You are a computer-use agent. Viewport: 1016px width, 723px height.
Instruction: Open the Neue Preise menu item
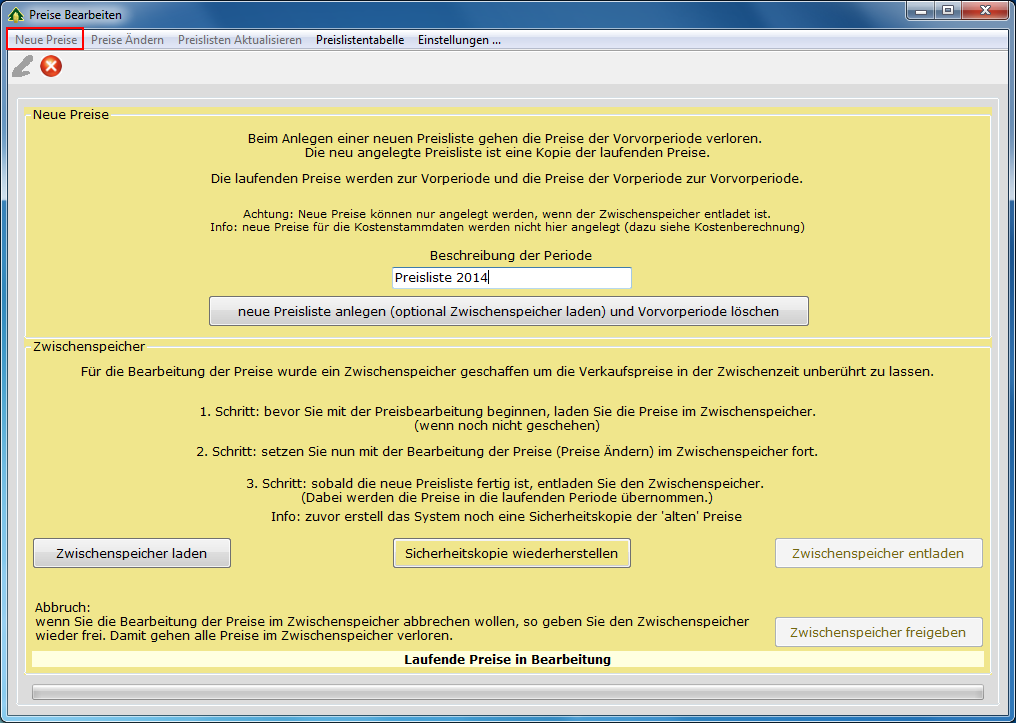(45, 40)
